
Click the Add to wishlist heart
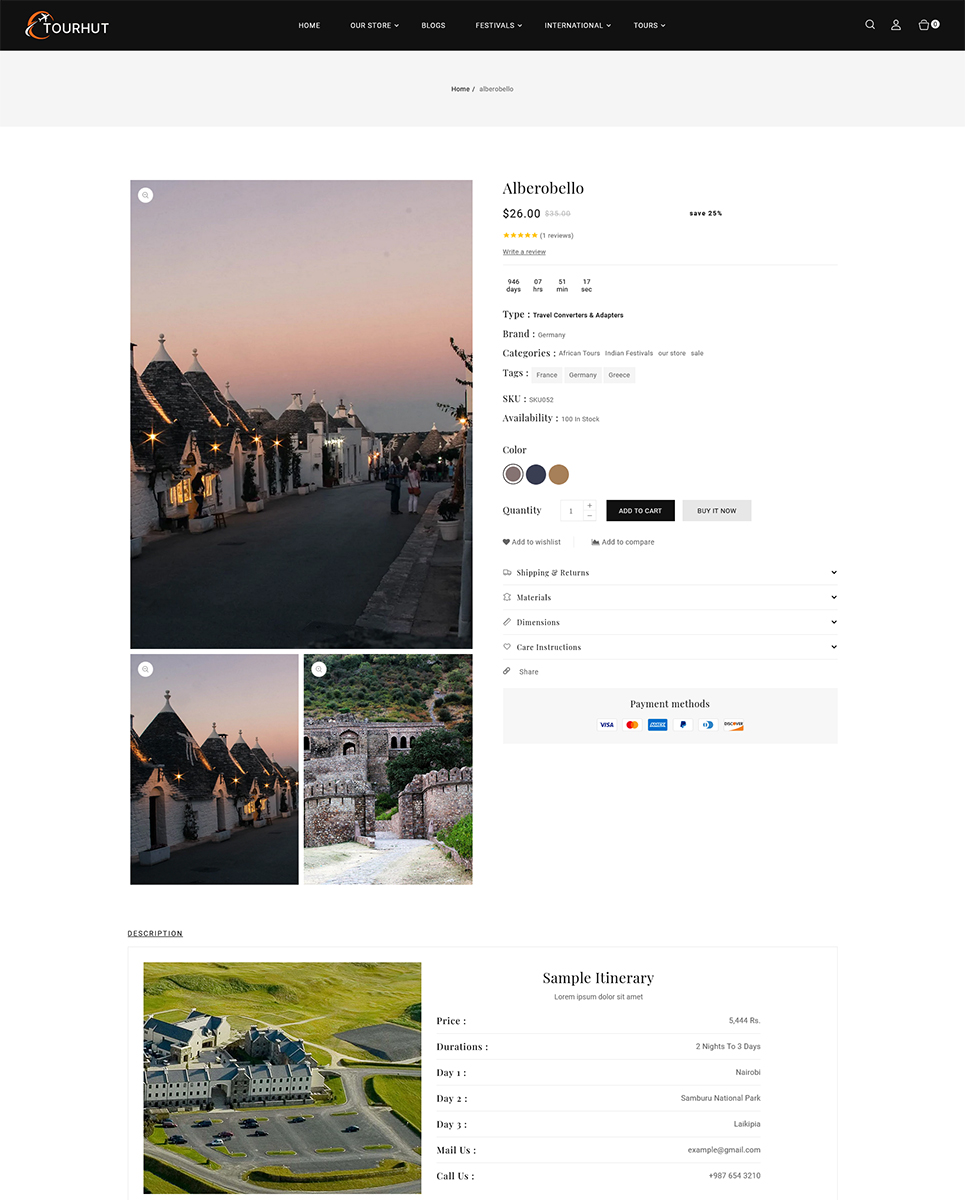pos(506,542)
